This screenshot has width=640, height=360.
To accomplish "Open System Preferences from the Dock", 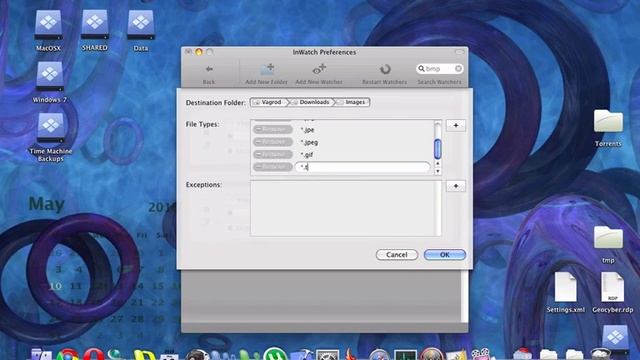I will pyautogui.click(x=327, y=354).
